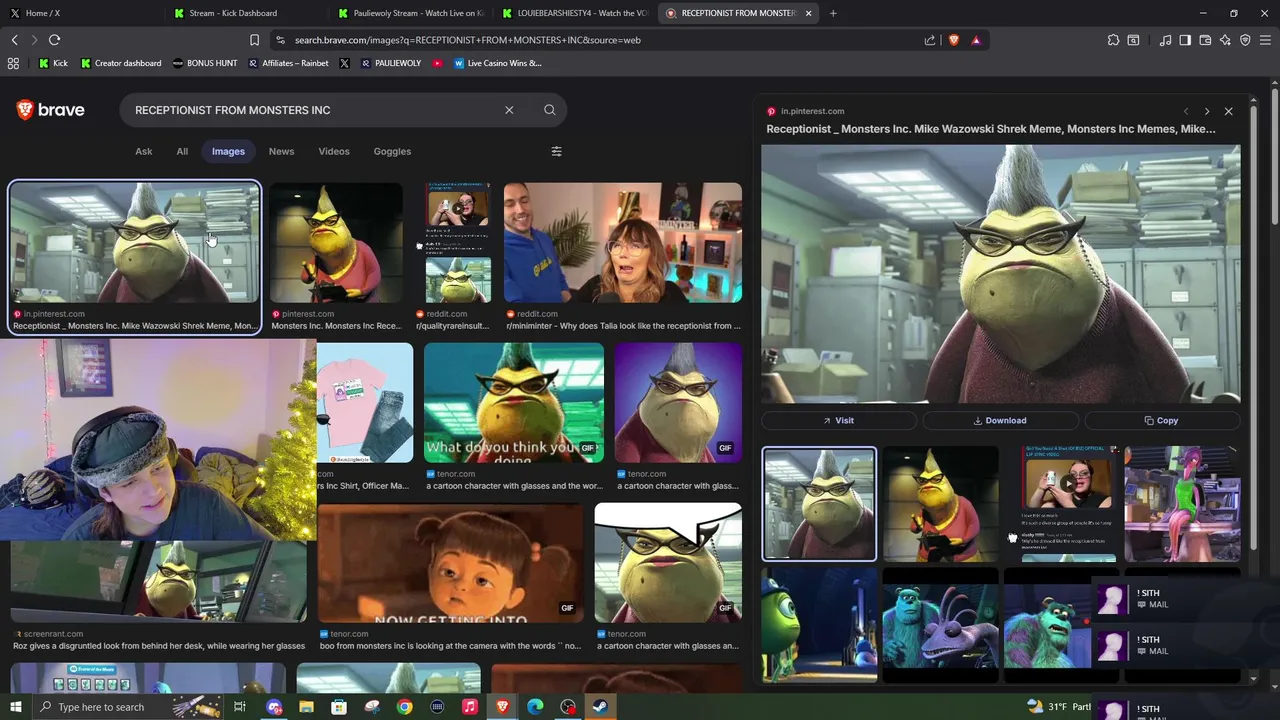Click the bookmark icon in address bar
Image resolution: width=1280 pixels, height=720 pixels.
[x=254, y=40]
